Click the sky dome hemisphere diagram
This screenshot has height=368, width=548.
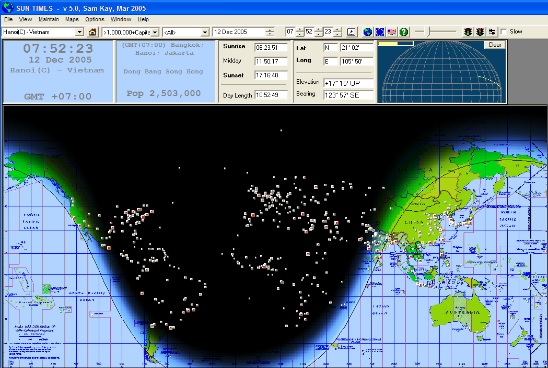click(442, 72)
